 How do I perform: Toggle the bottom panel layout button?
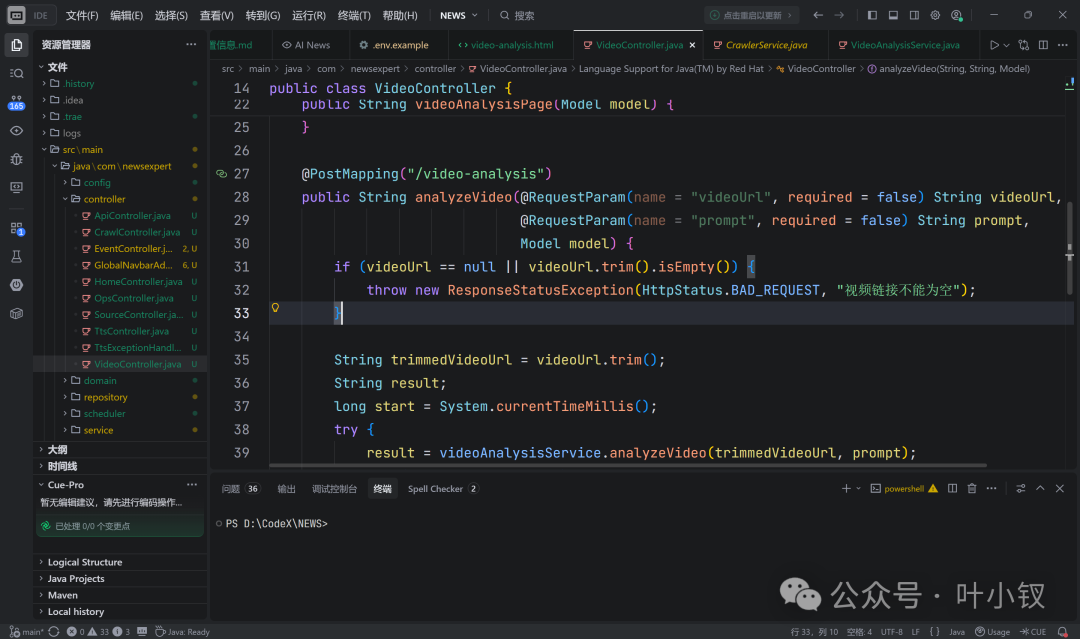[893, 15]
